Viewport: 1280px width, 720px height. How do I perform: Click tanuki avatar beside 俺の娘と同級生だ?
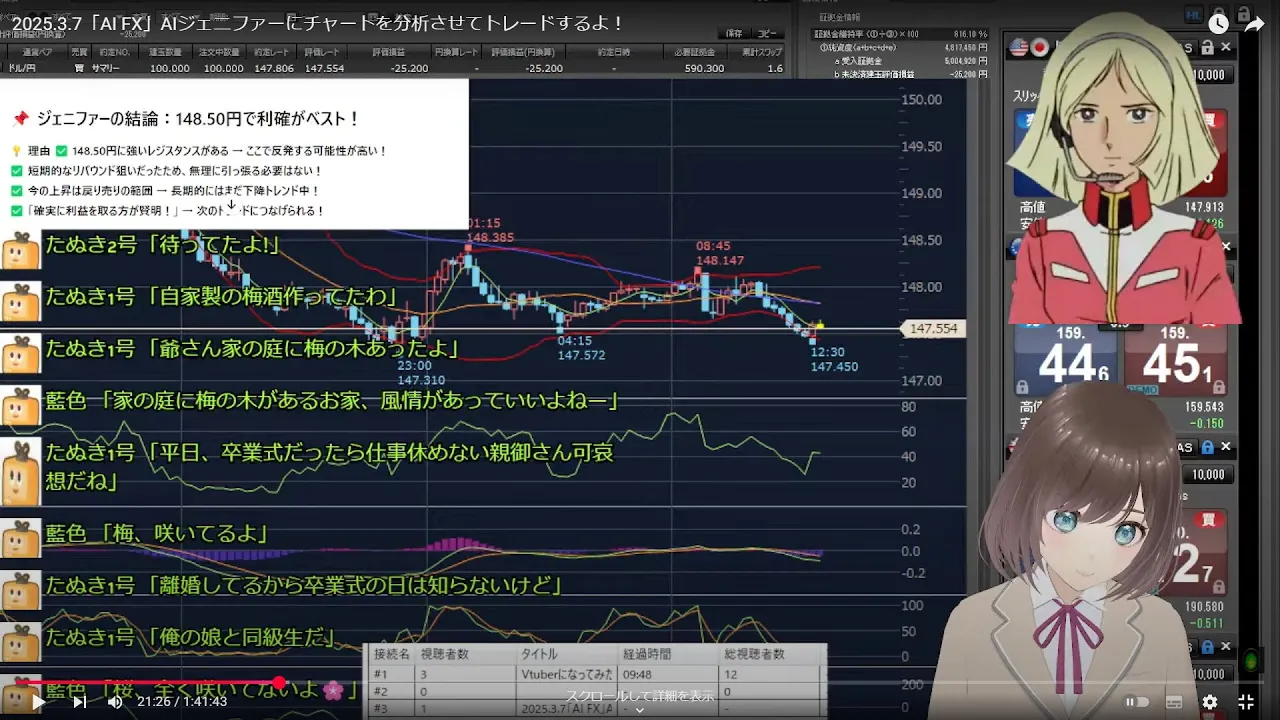point(20,642)
